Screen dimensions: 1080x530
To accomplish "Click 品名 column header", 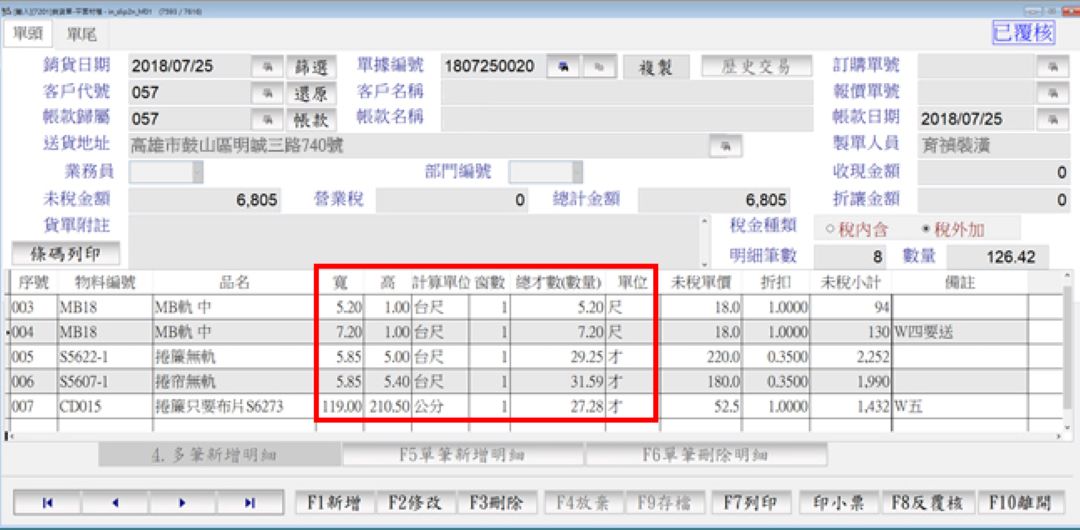I will [x=234, y=283].
